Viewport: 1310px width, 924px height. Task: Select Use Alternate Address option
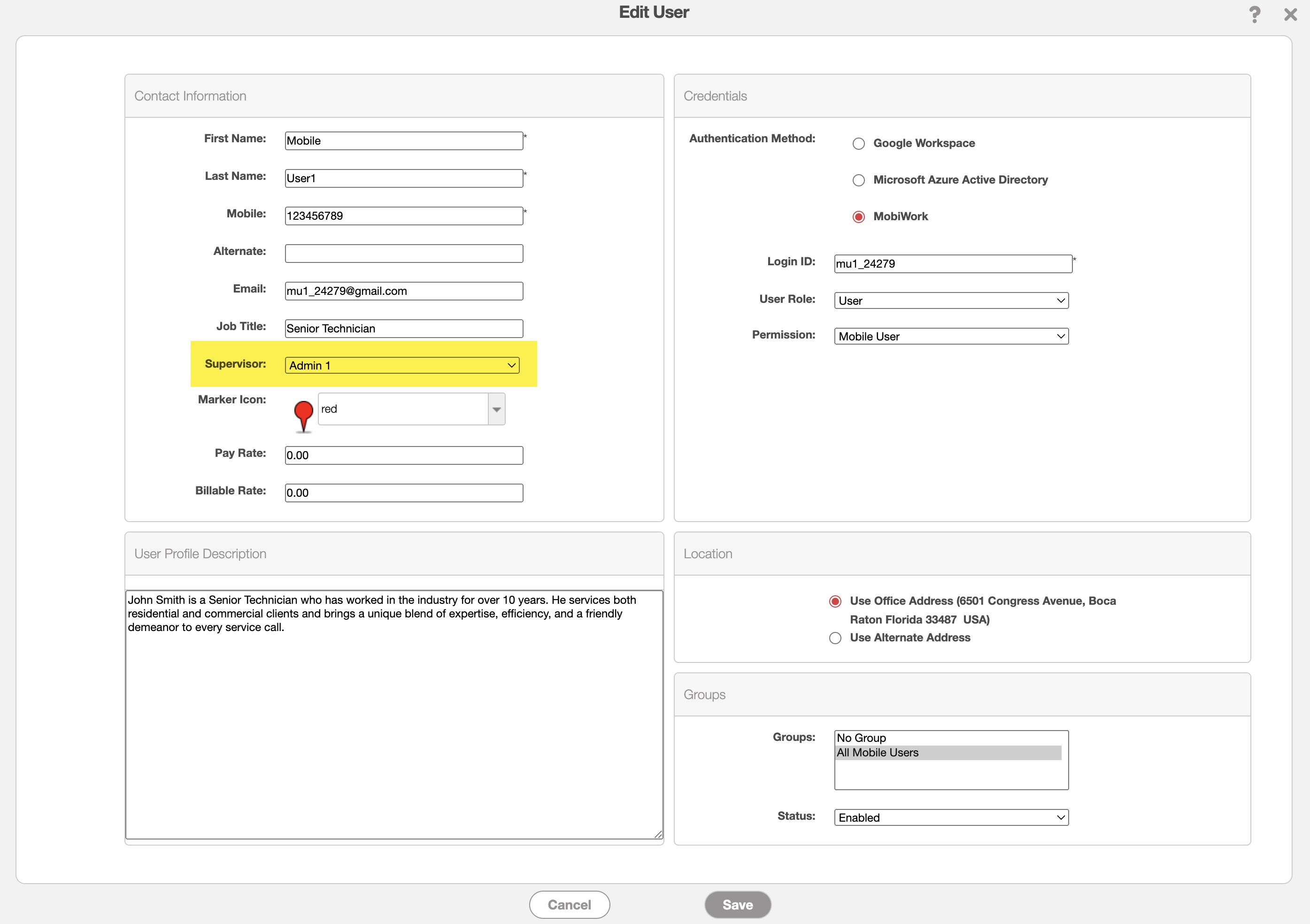pyautogui.click(x=835, y=638)
